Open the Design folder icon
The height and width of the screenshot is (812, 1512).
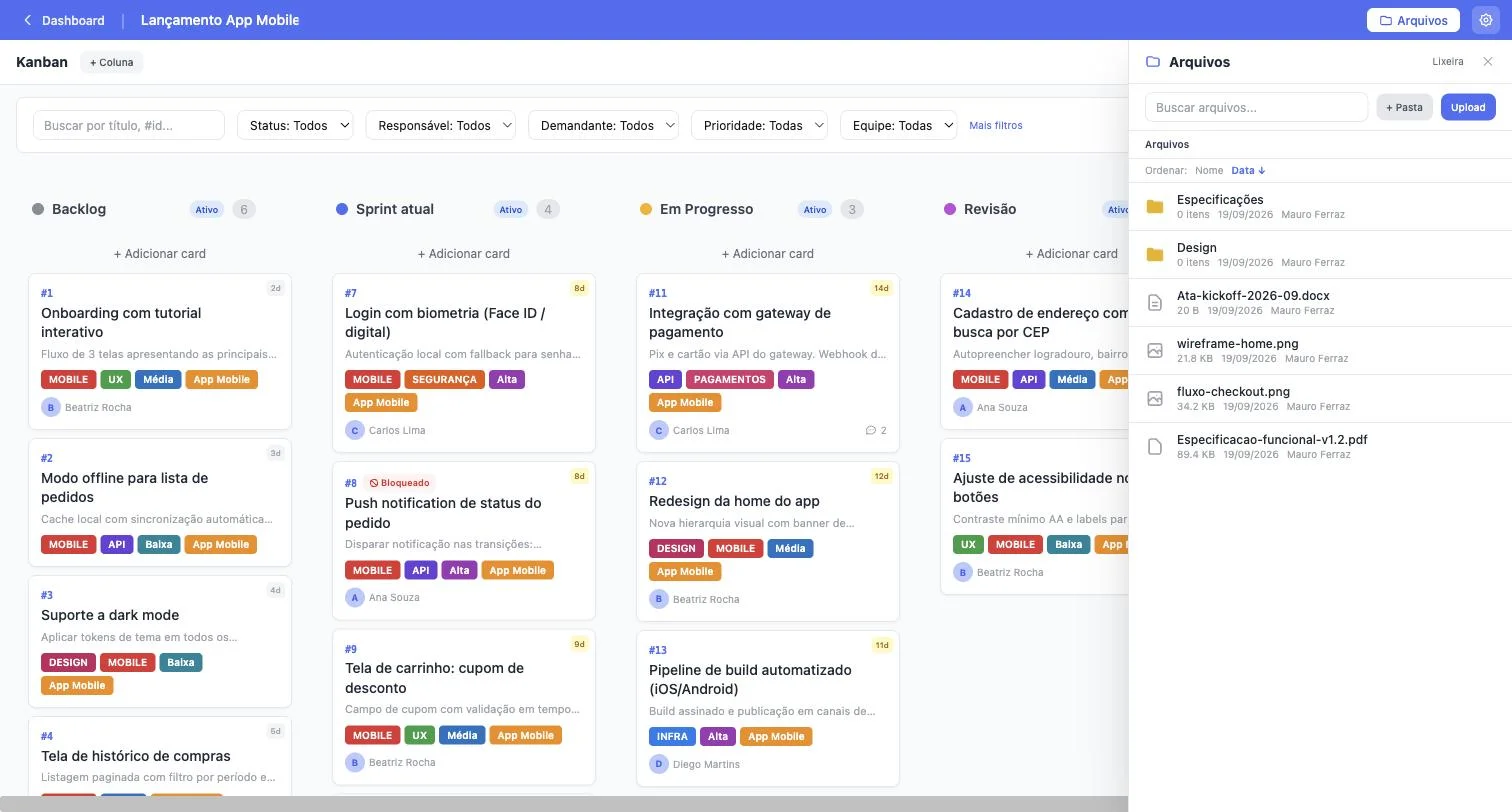click(1155, 254)
